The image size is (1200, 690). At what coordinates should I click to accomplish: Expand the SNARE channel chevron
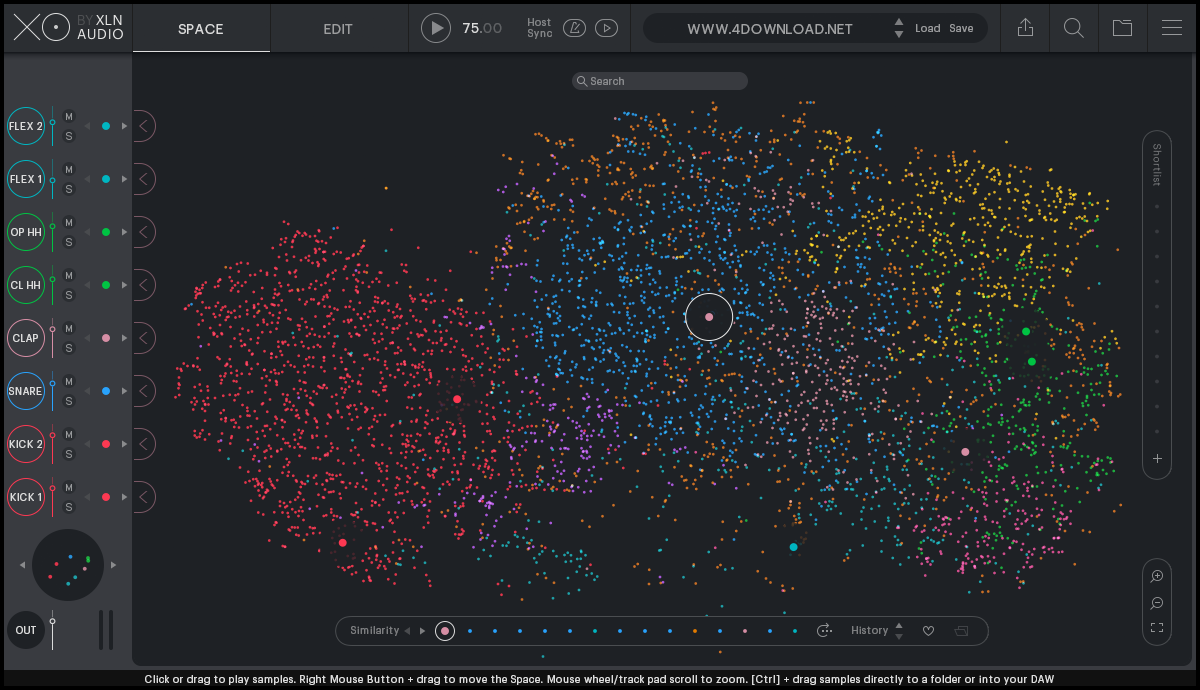click(x=143, y=391)
